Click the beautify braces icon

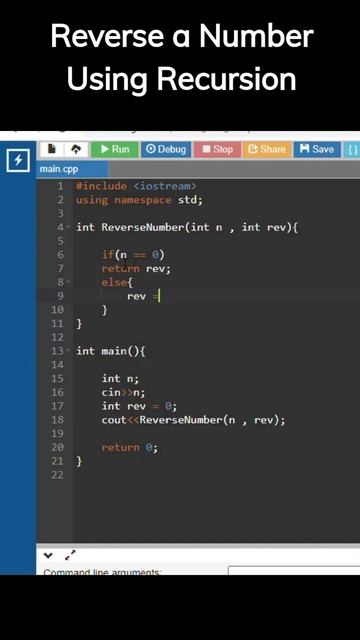[x=352, y=150]
